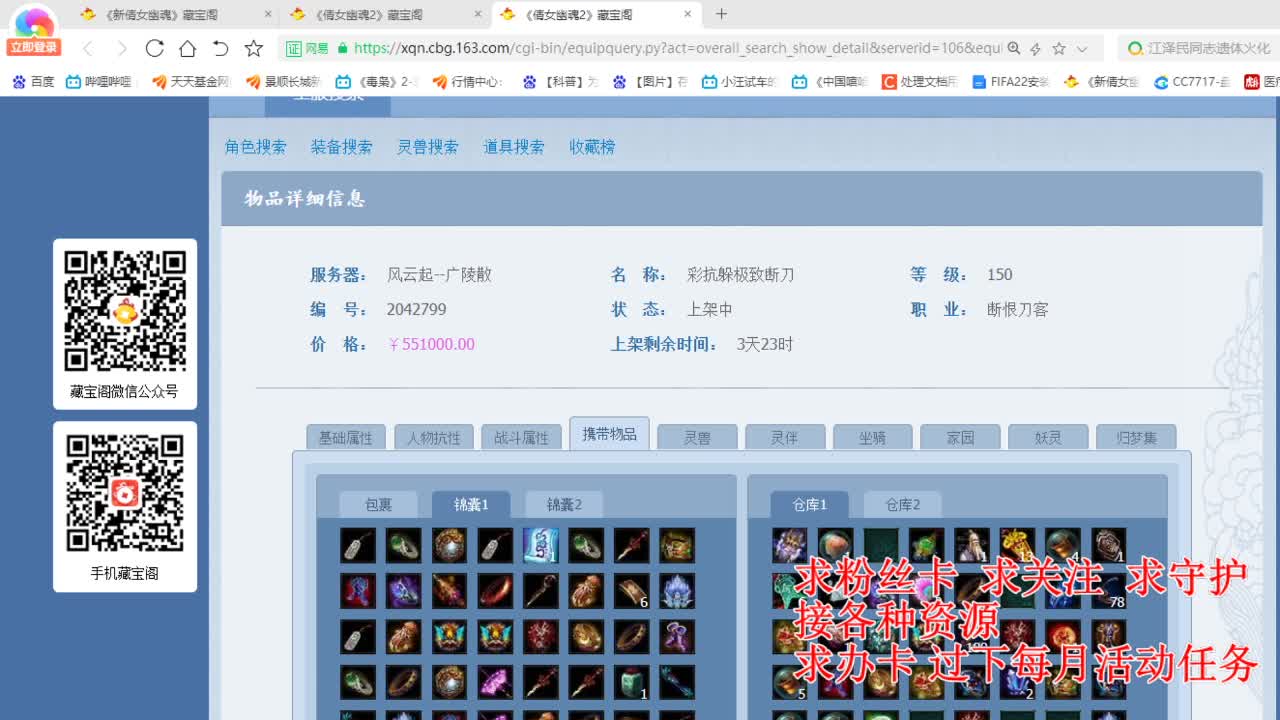Select the warehouse item showing count 2
The height and width of the screenshot is (720, 1280).
pyautogui.click(x=1017, y=683)
